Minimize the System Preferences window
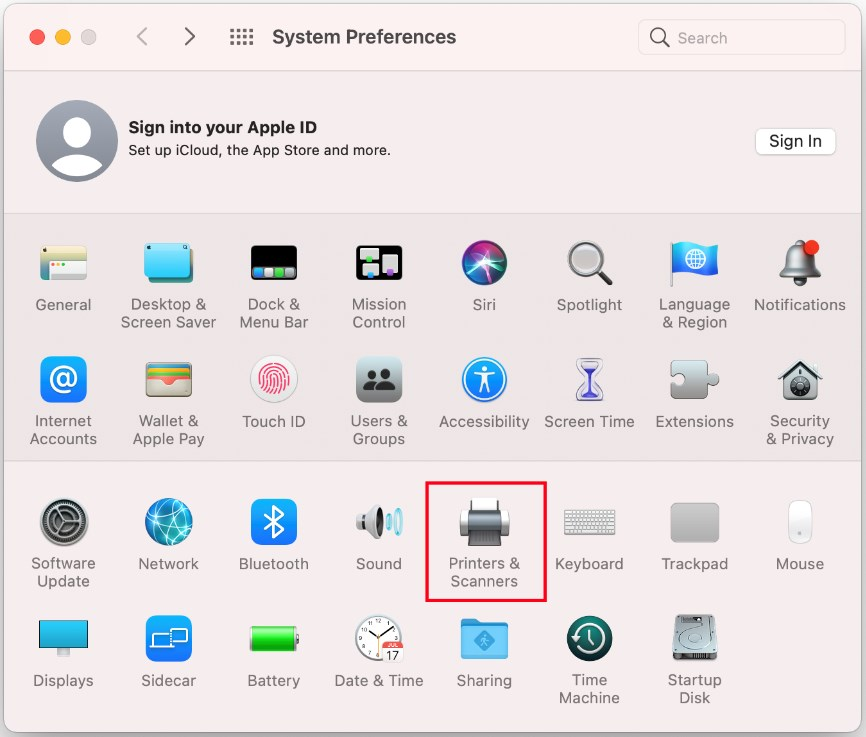The image size is (866, 737). [63, 37]
